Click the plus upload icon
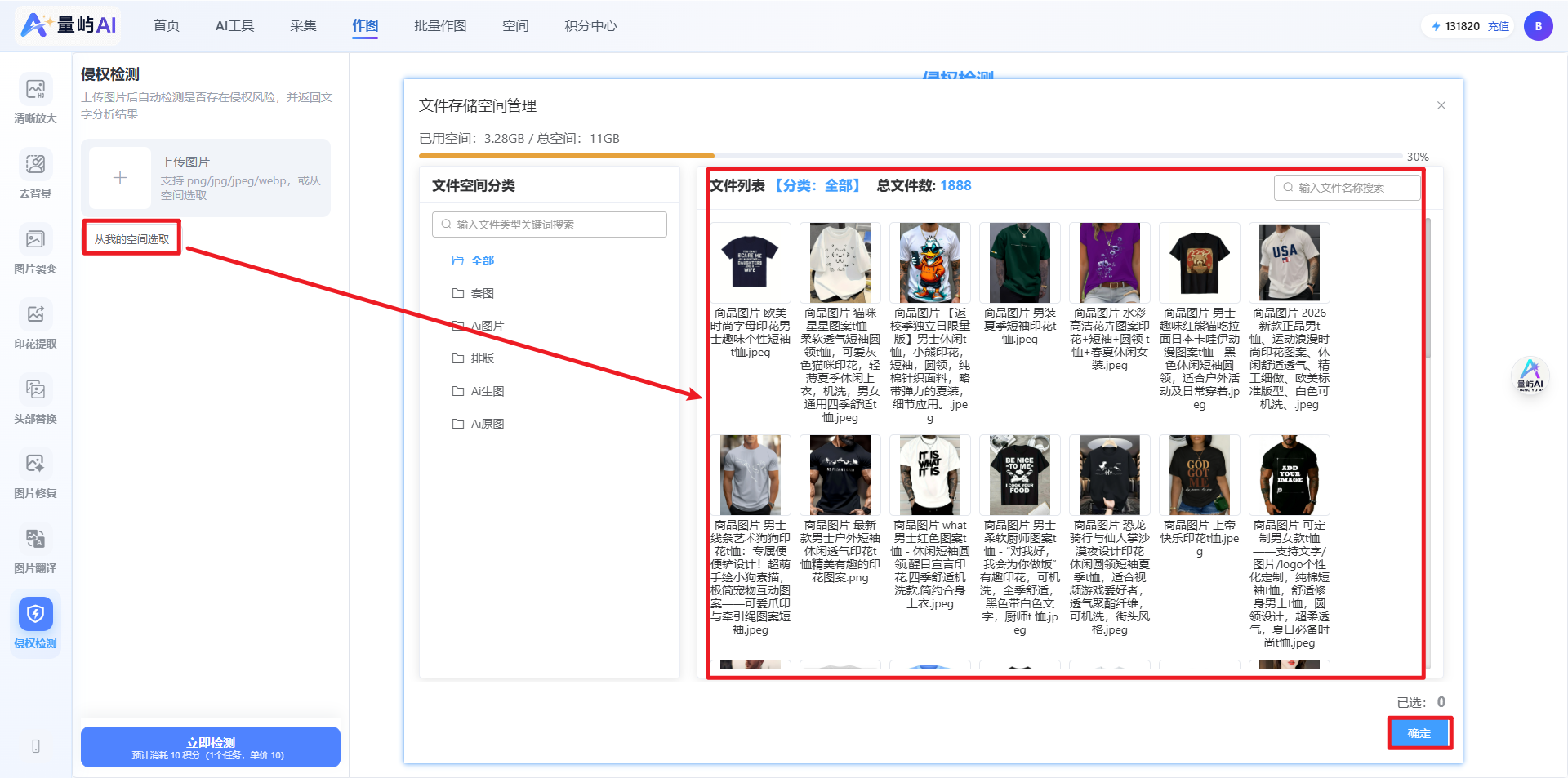This screenshot has width=1568, height=778. [120, 178]
